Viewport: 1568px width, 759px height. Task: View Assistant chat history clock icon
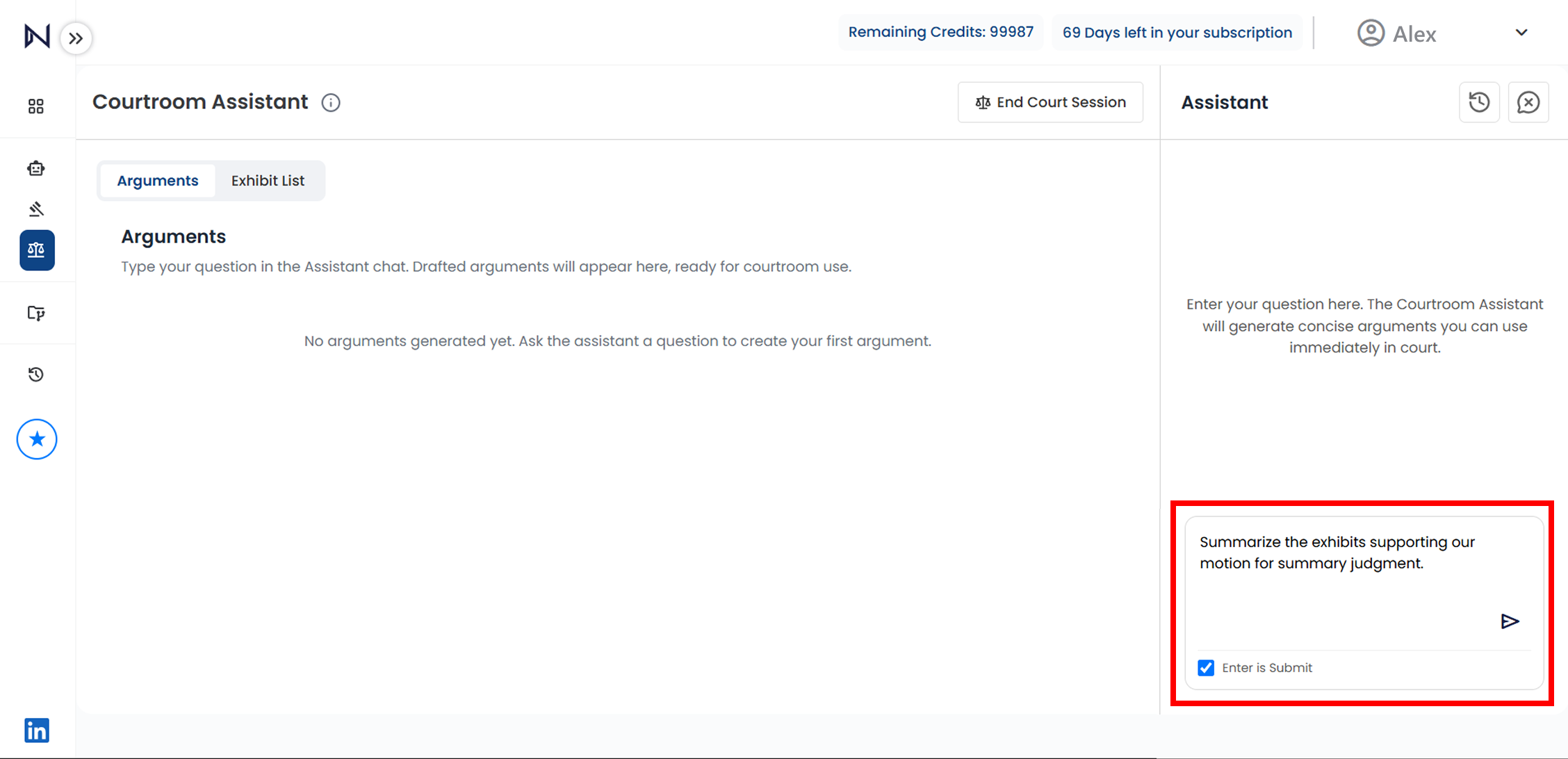[x=1479, y=103]
